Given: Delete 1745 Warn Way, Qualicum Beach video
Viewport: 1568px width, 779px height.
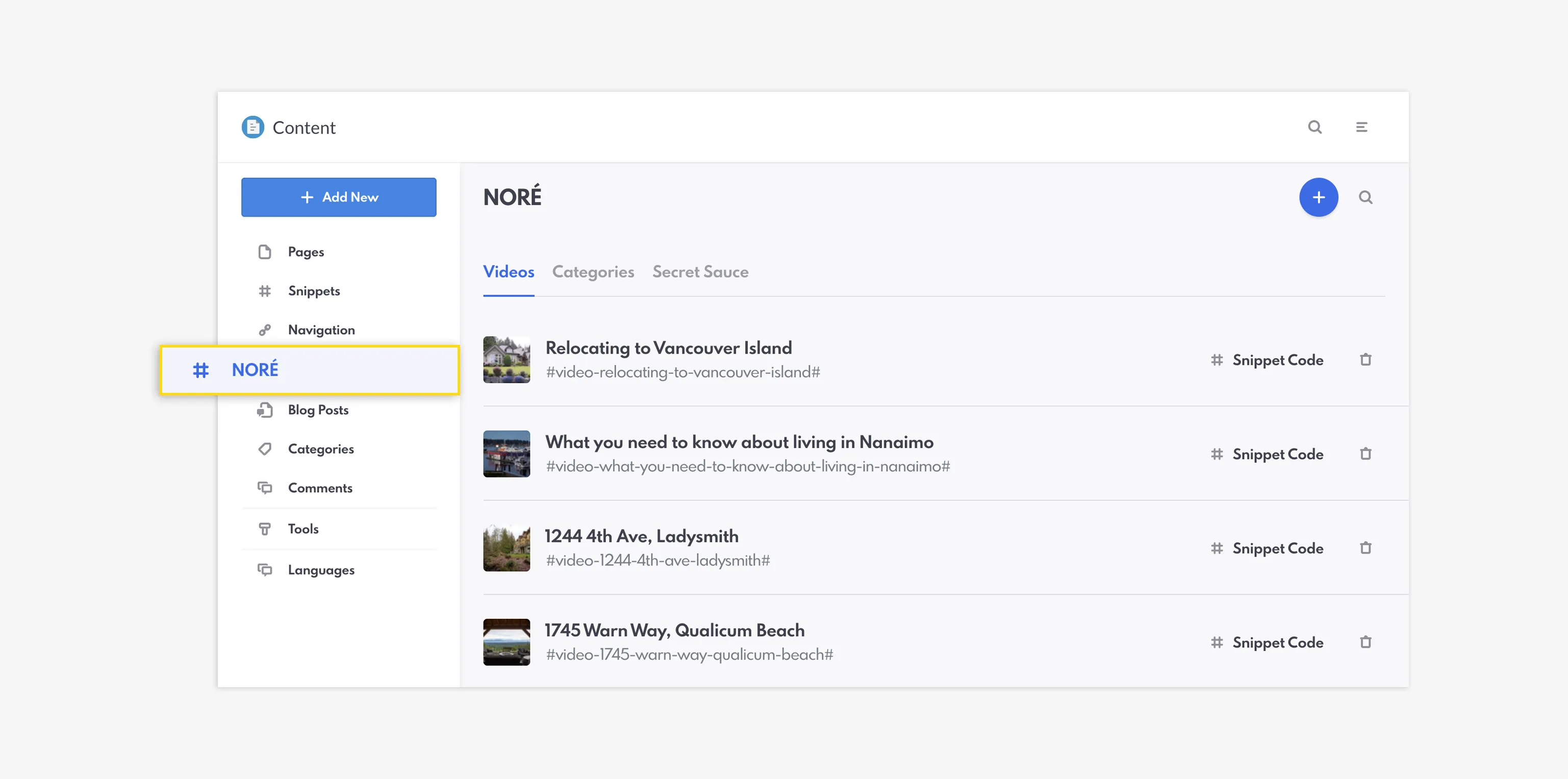Looking at the screenshot, I should (1365, 643).
